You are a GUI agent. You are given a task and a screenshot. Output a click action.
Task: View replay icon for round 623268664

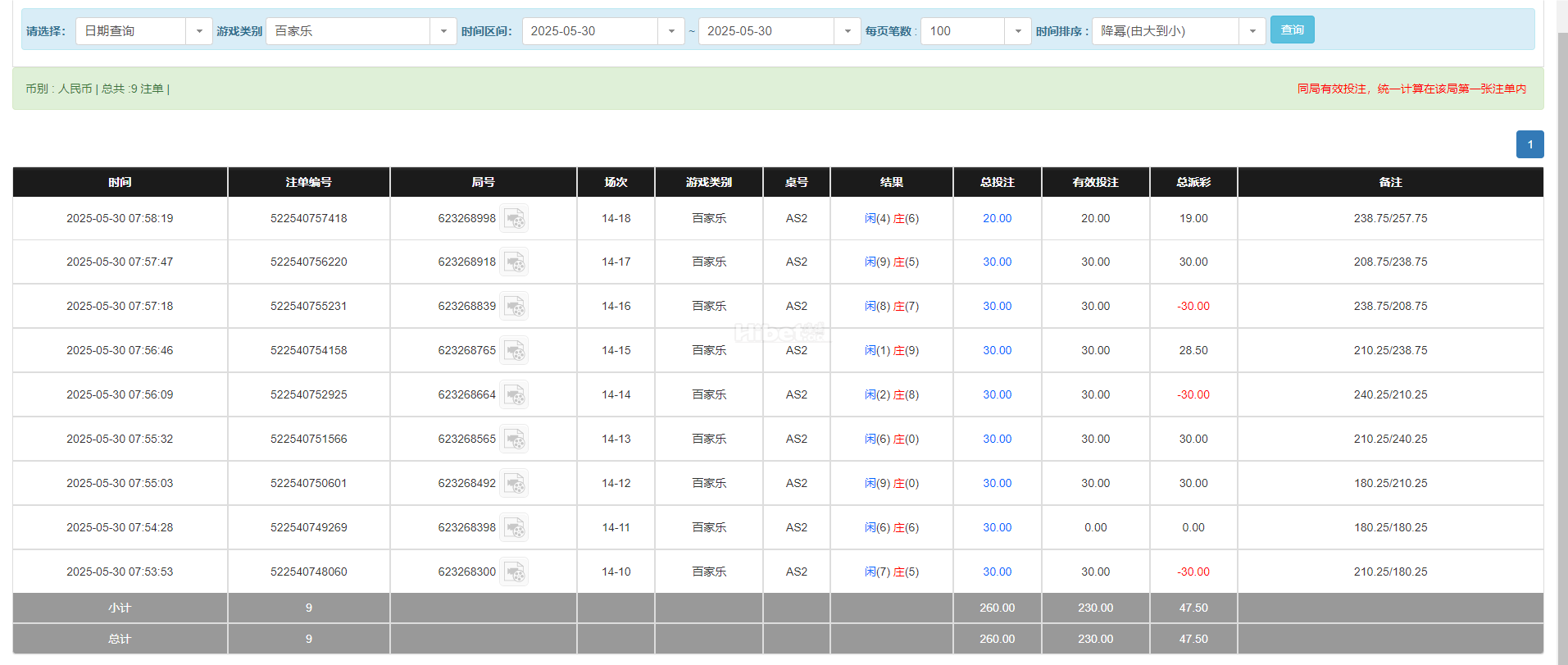point(514,395)
